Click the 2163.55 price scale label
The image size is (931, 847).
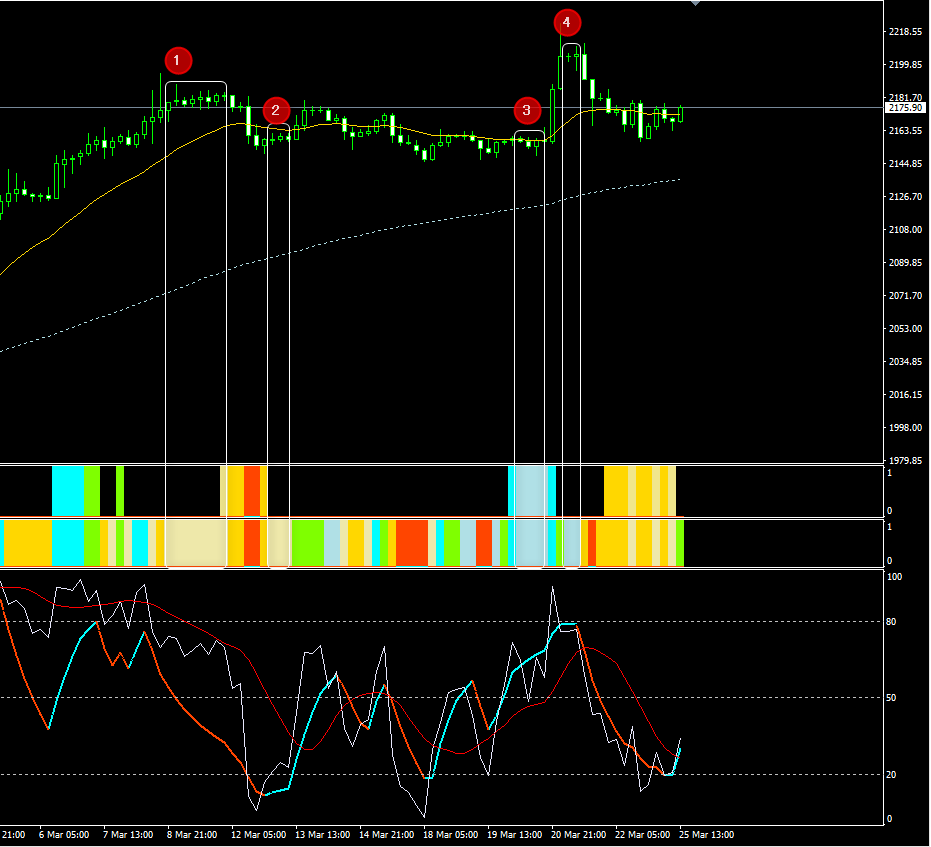(x=905, y=130)
